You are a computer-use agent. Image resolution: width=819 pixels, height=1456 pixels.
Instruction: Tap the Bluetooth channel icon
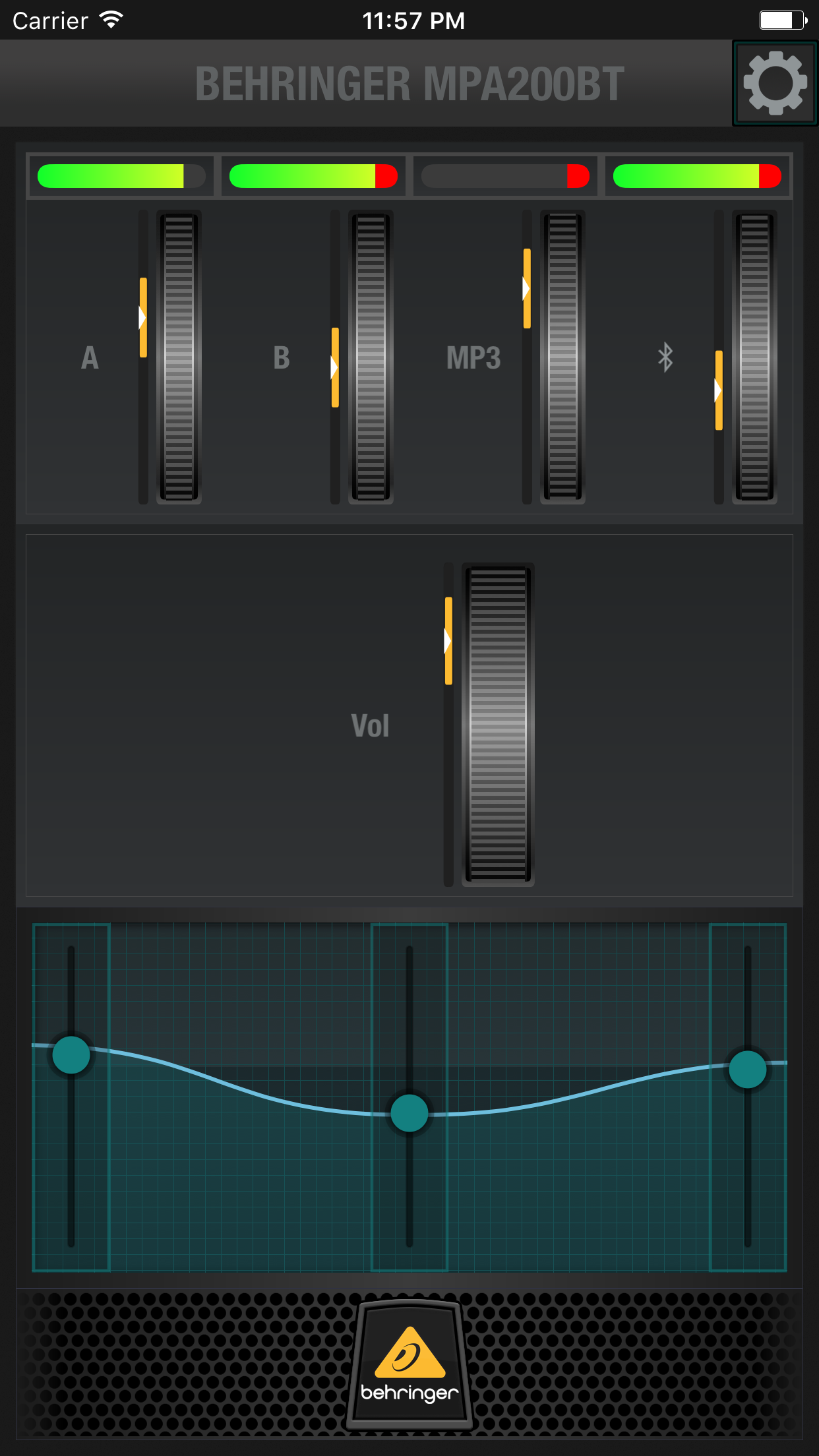[x=665, y=357]
